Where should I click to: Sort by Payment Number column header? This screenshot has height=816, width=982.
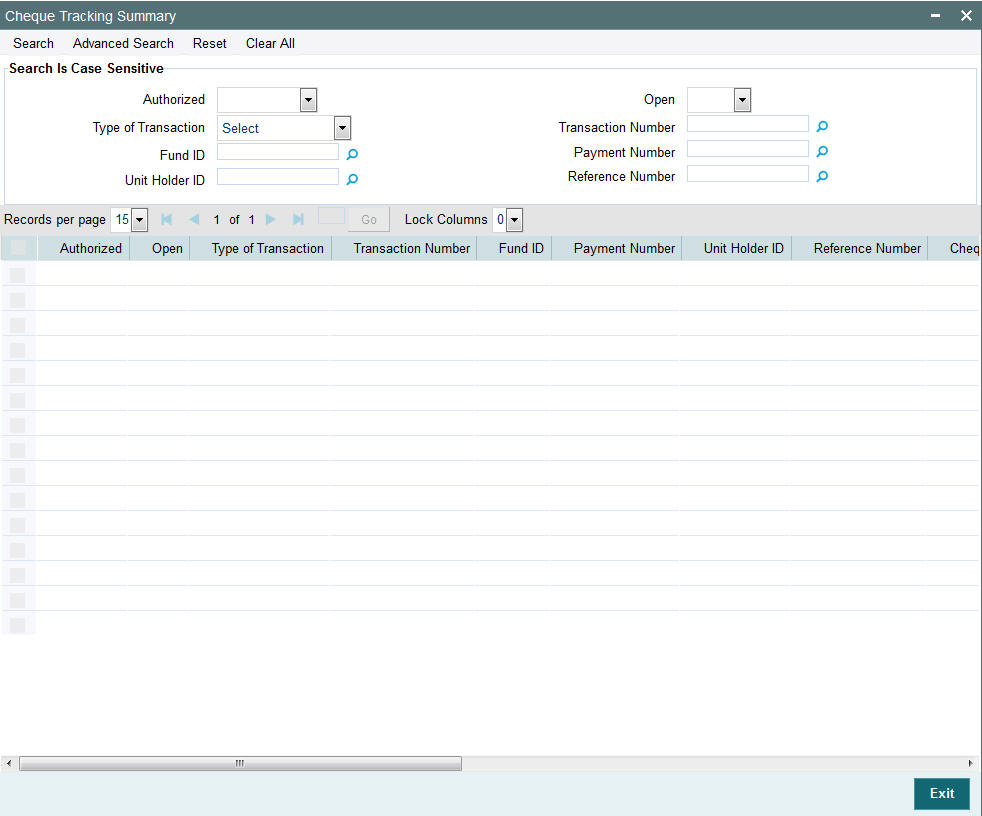click(x=624, y=248)
